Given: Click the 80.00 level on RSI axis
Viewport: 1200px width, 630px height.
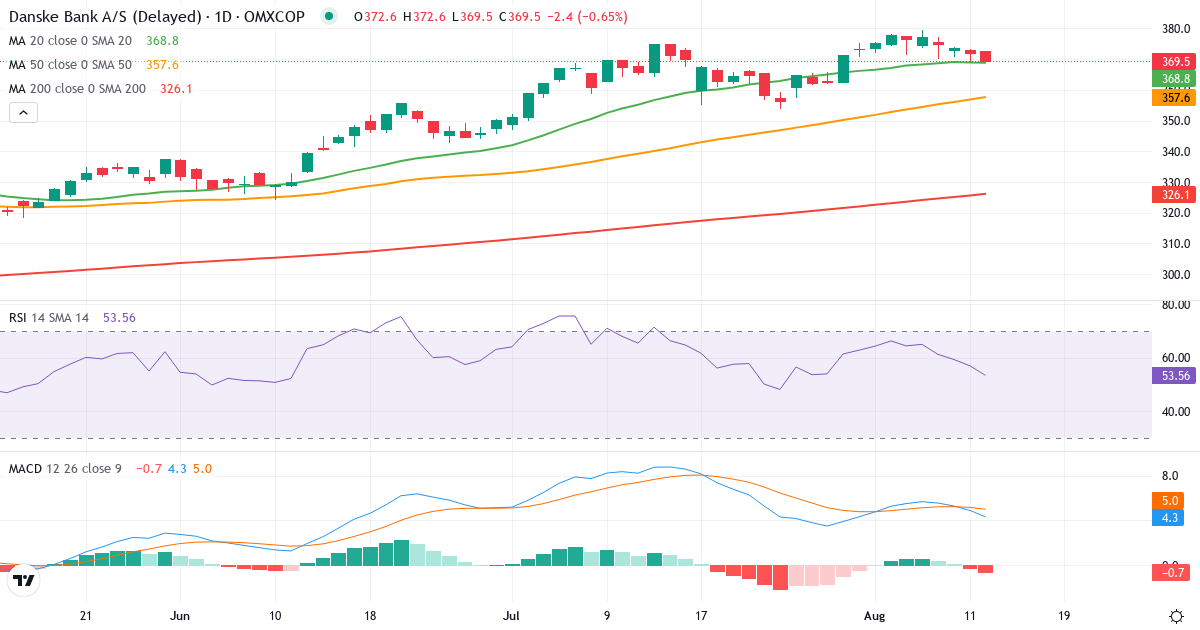Looking at the screenshot, I should pyautogui.click(x=1176, y=305).
